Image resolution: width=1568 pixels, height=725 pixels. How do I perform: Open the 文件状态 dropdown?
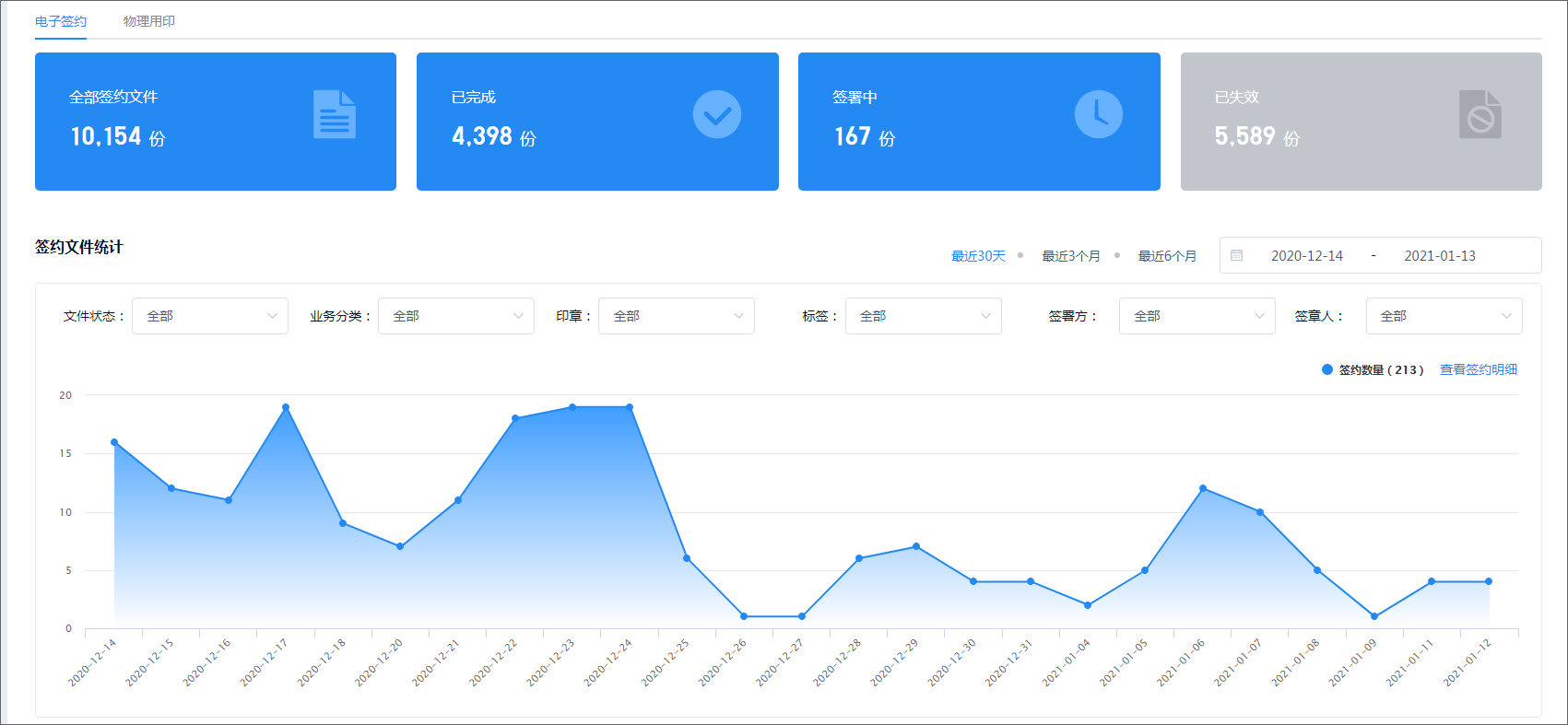click(x=210, y=316)
